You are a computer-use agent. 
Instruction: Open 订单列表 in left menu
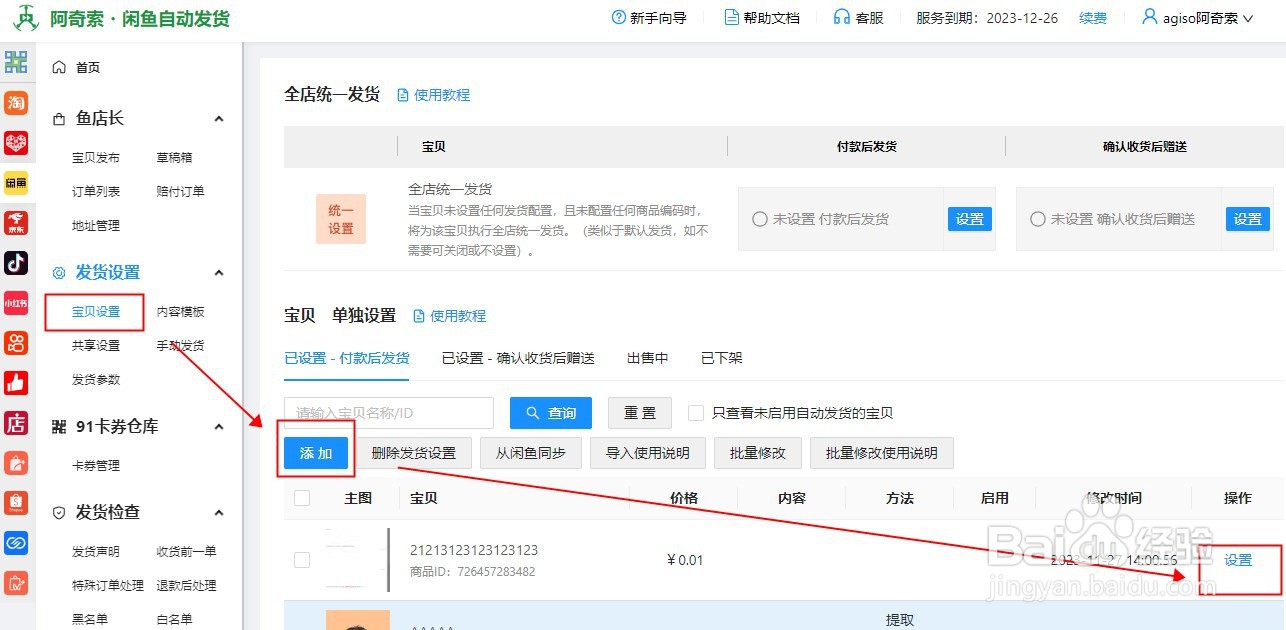click(x=96, y=192)
